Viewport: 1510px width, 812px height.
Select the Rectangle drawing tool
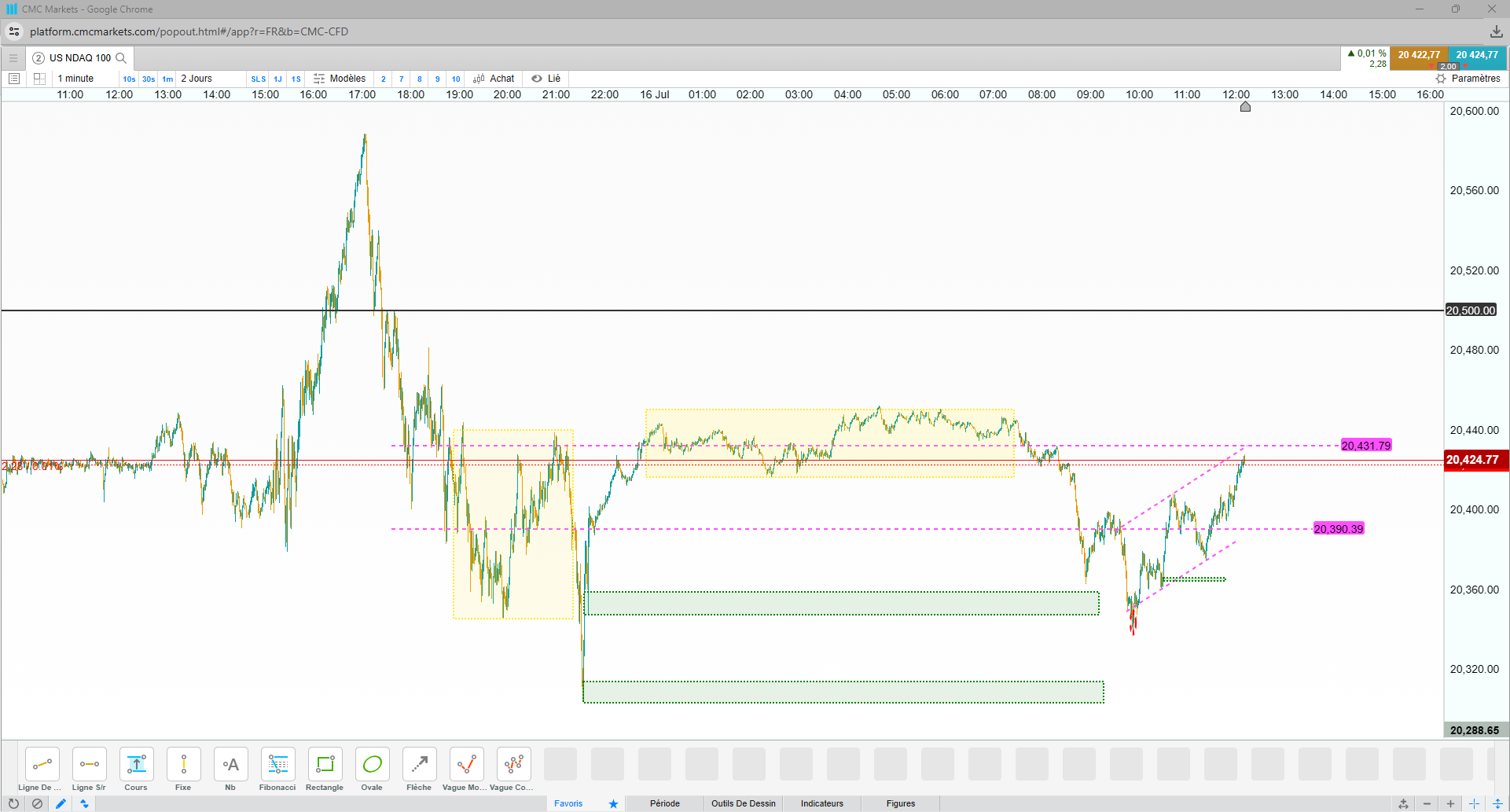pyautogui.click(x=325, y=770)
